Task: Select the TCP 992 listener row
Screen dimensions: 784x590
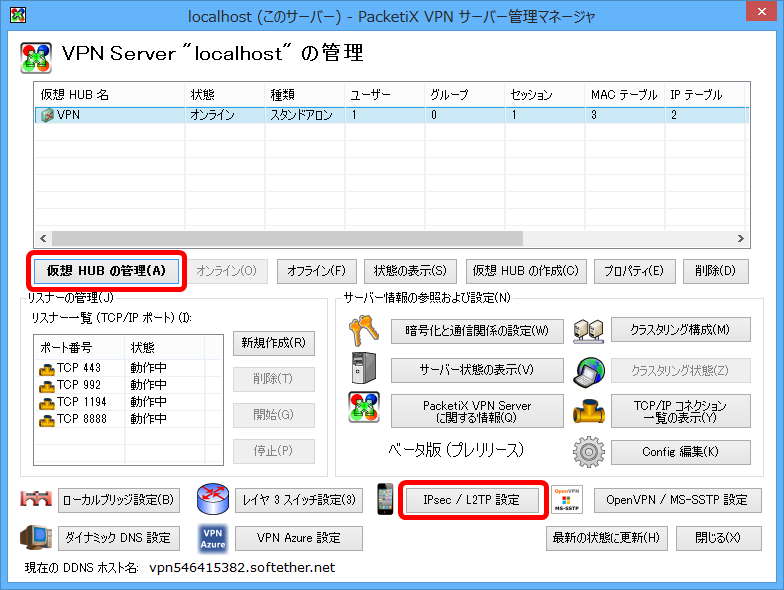Action: 128,386
